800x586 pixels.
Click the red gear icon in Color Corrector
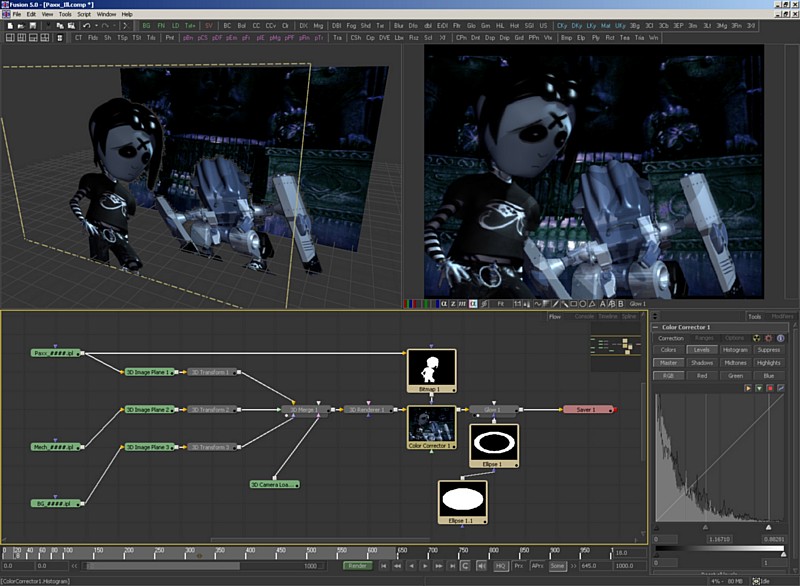768,338
